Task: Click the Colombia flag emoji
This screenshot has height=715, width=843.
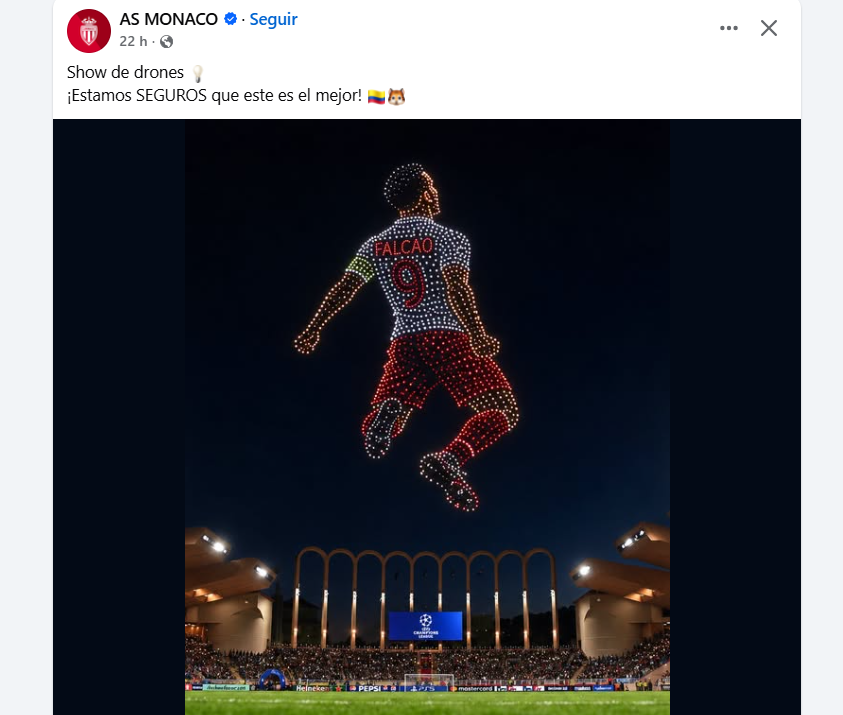Action: pyautogui.click(x=376, y=97)
